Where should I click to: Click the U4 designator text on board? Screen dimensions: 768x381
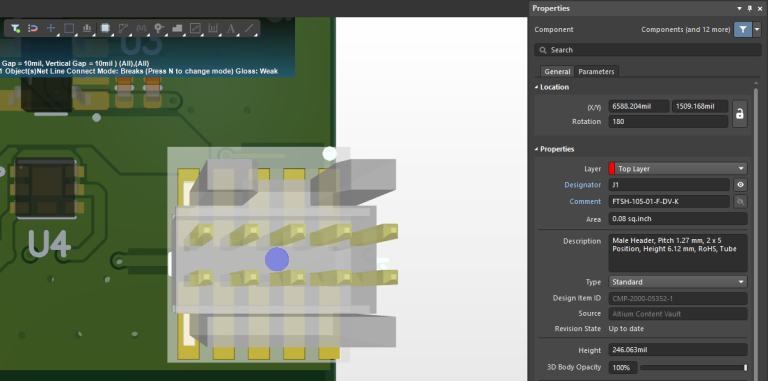coord(49,245)
